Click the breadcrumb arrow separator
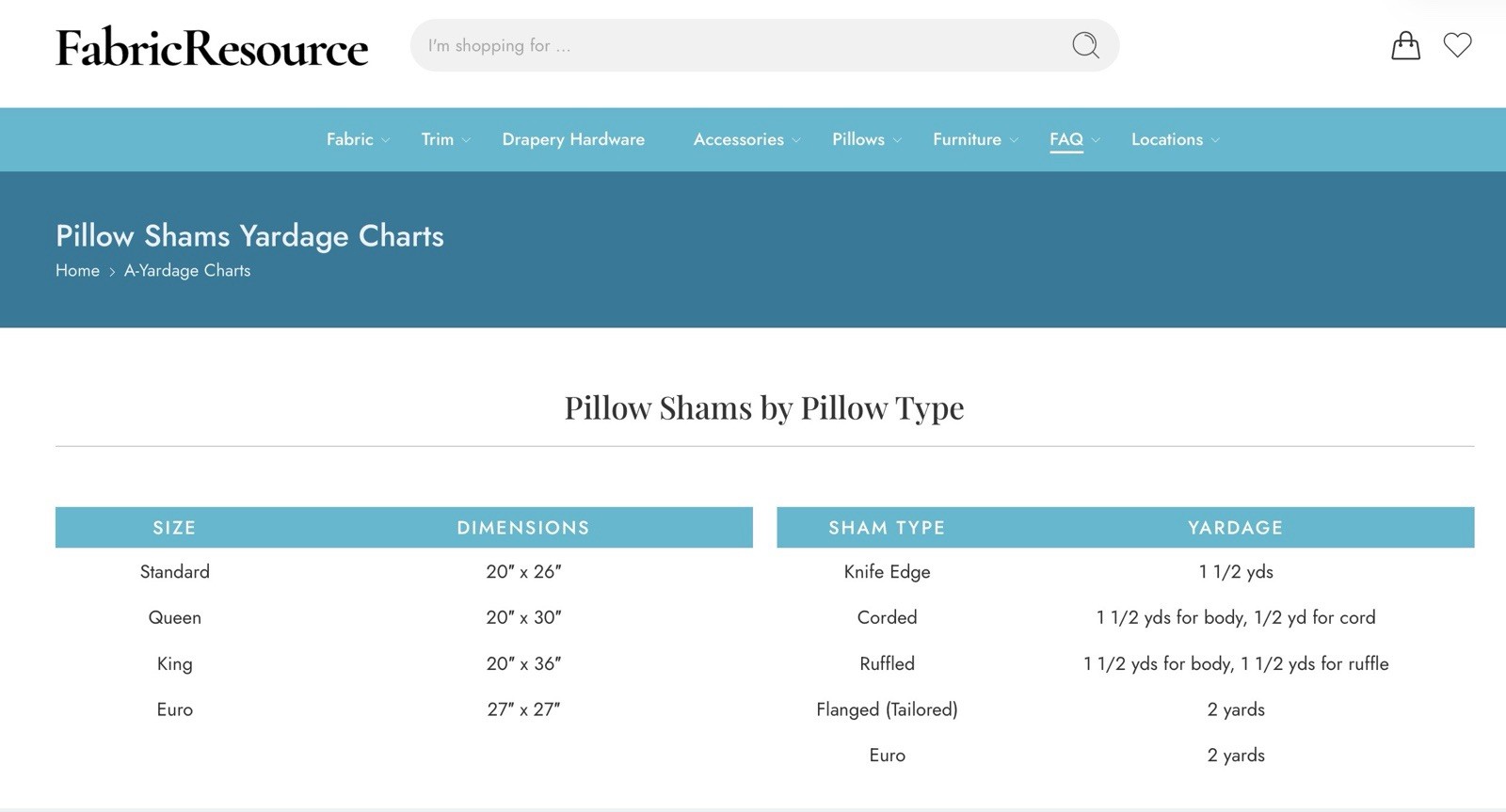This screenshot has width=1506, height=812. (x=112, y=272)
